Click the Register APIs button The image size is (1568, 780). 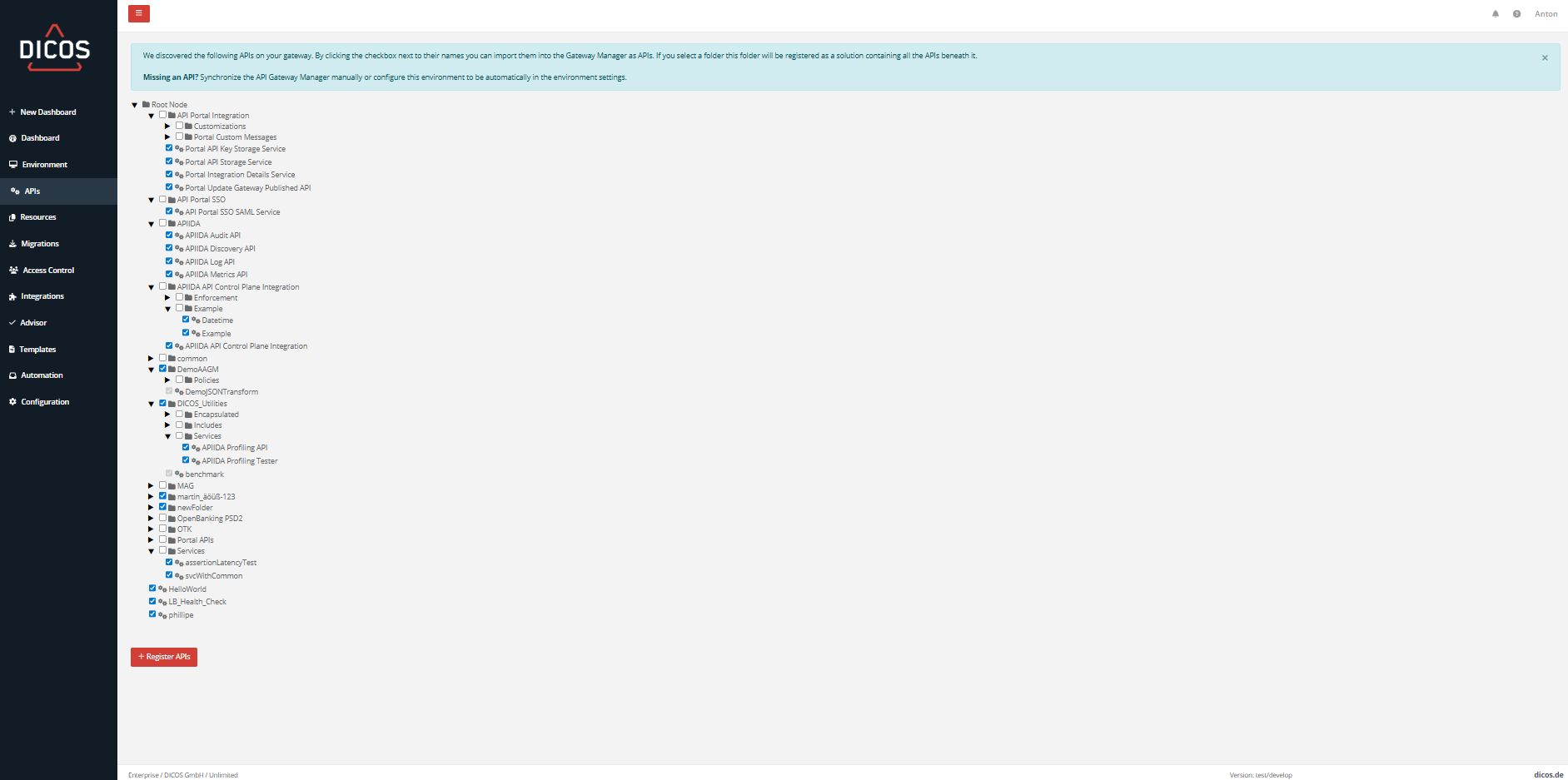pyautogui.click(x=164, y=657)
